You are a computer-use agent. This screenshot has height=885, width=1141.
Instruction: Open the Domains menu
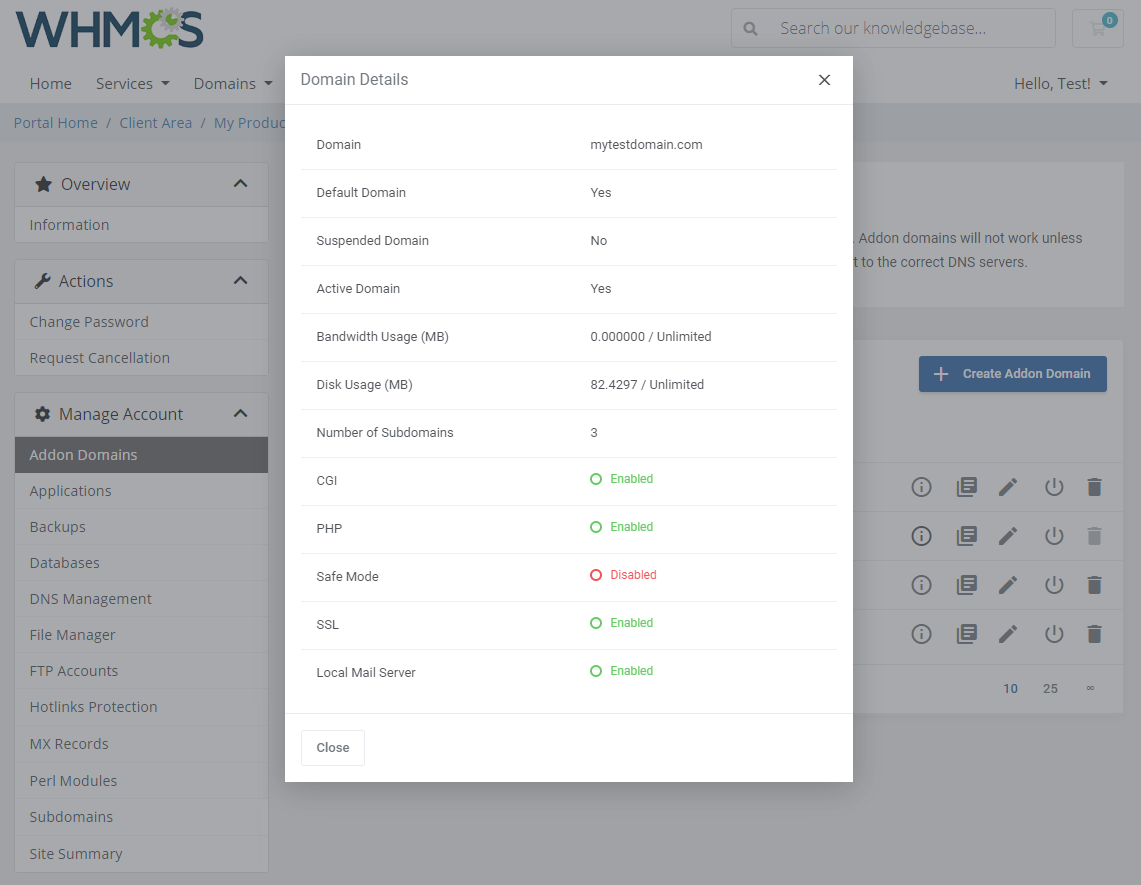tap(233, 83)
